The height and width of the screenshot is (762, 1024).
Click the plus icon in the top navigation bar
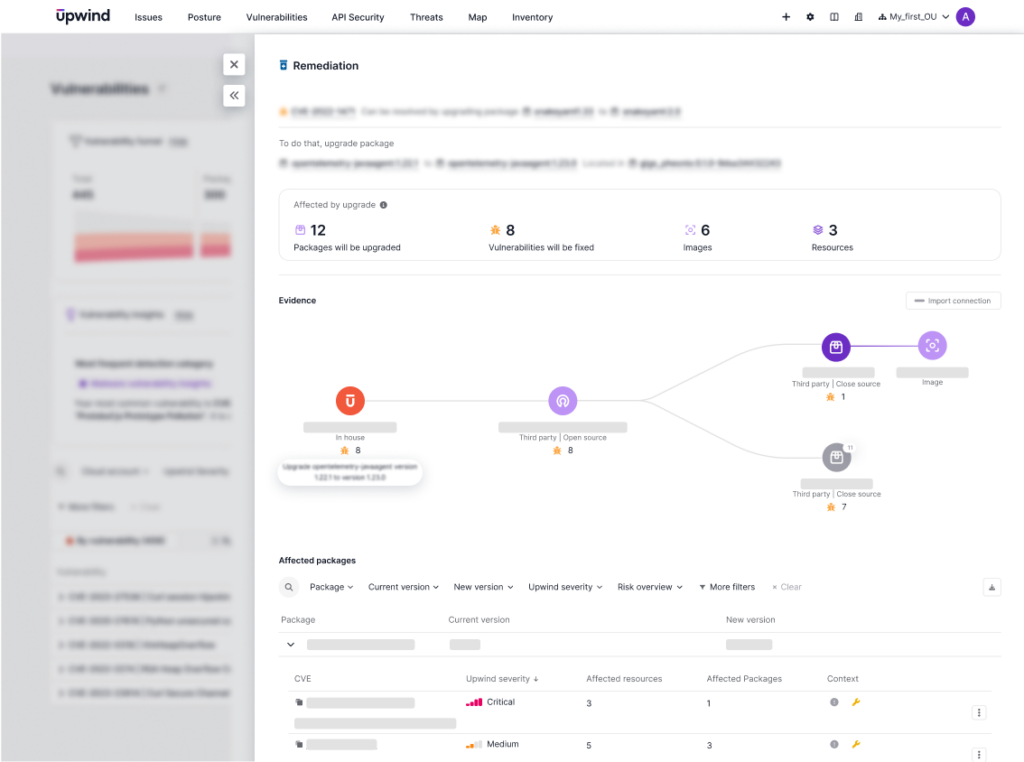[x=786, y=17]
